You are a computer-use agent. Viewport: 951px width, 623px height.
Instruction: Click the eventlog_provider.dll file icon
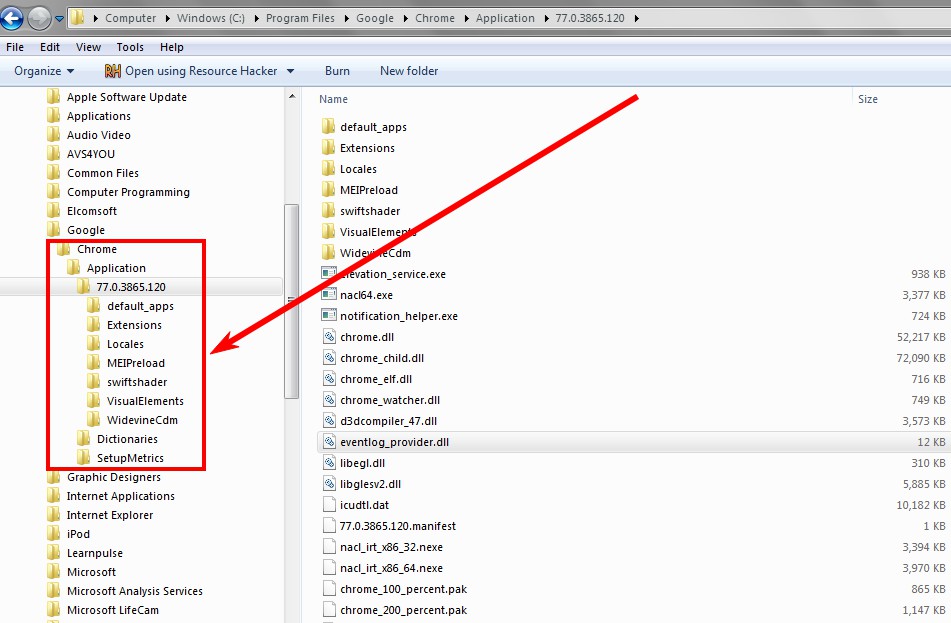coord(329,442)
